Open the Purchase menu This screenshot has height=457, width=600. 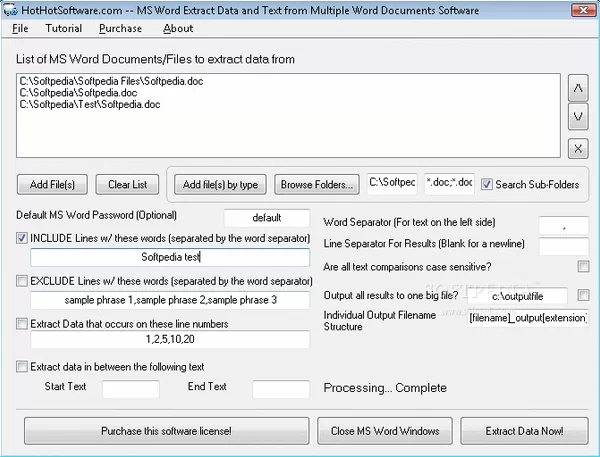(x=120, y=29)
